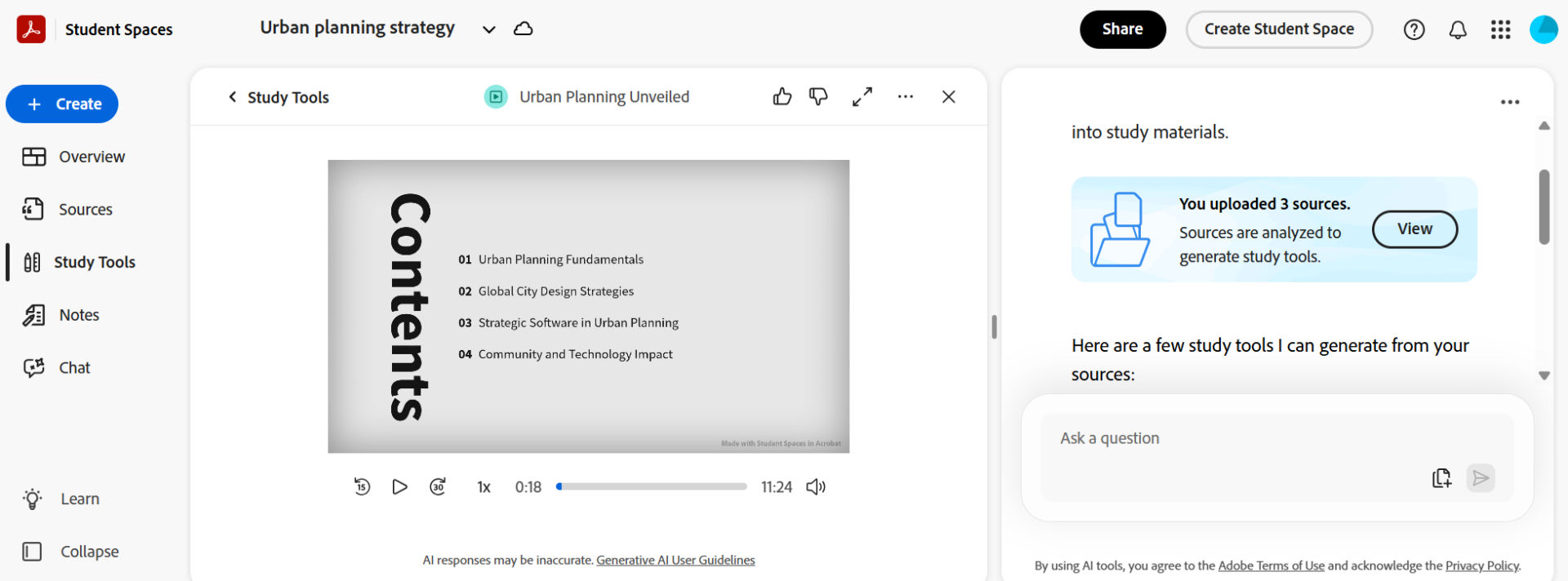Open the Urban planning strategy dropdown chevron

(x=489, y=29)
